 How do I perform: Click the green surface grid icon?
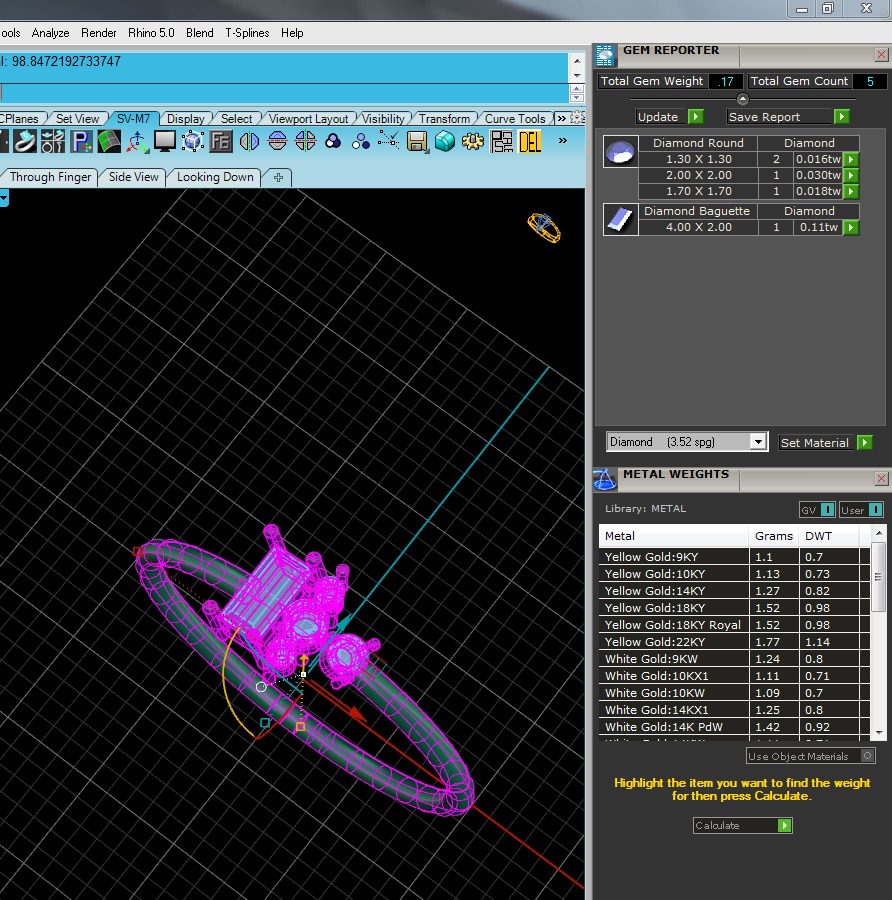click(109, 141)
